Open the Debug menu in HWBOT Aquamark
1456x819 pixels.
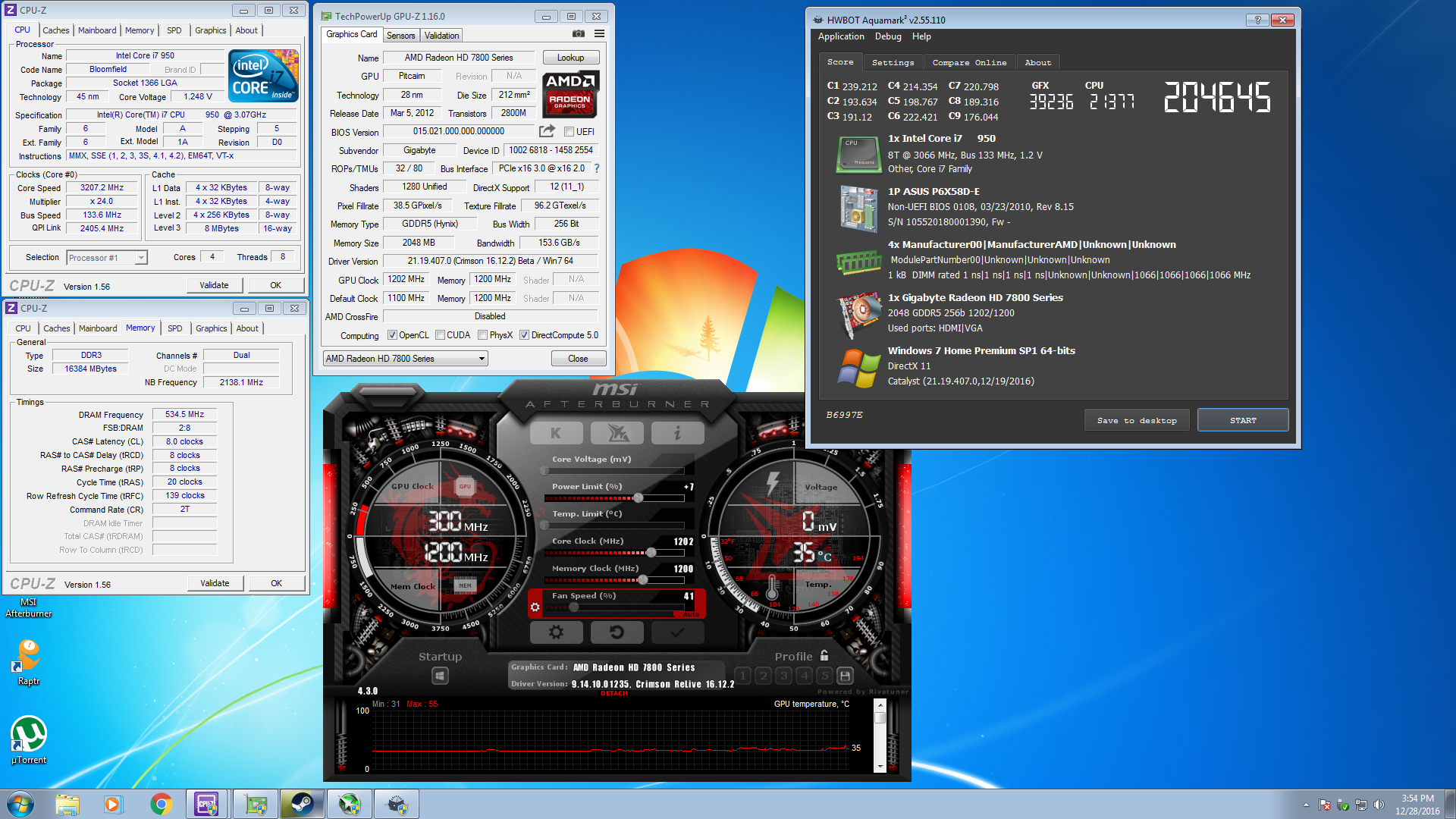[x=888, y=36]
